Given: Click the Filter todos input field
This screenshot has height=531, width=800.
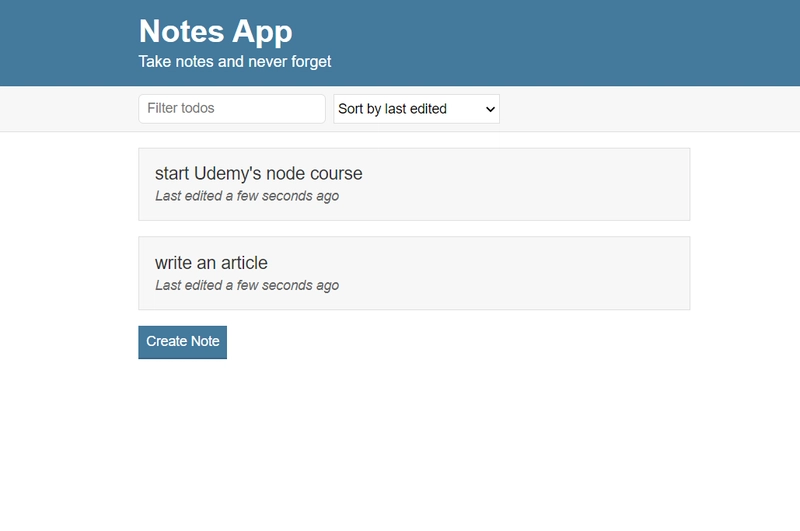Looking at the screenshot, I should 232,109.
